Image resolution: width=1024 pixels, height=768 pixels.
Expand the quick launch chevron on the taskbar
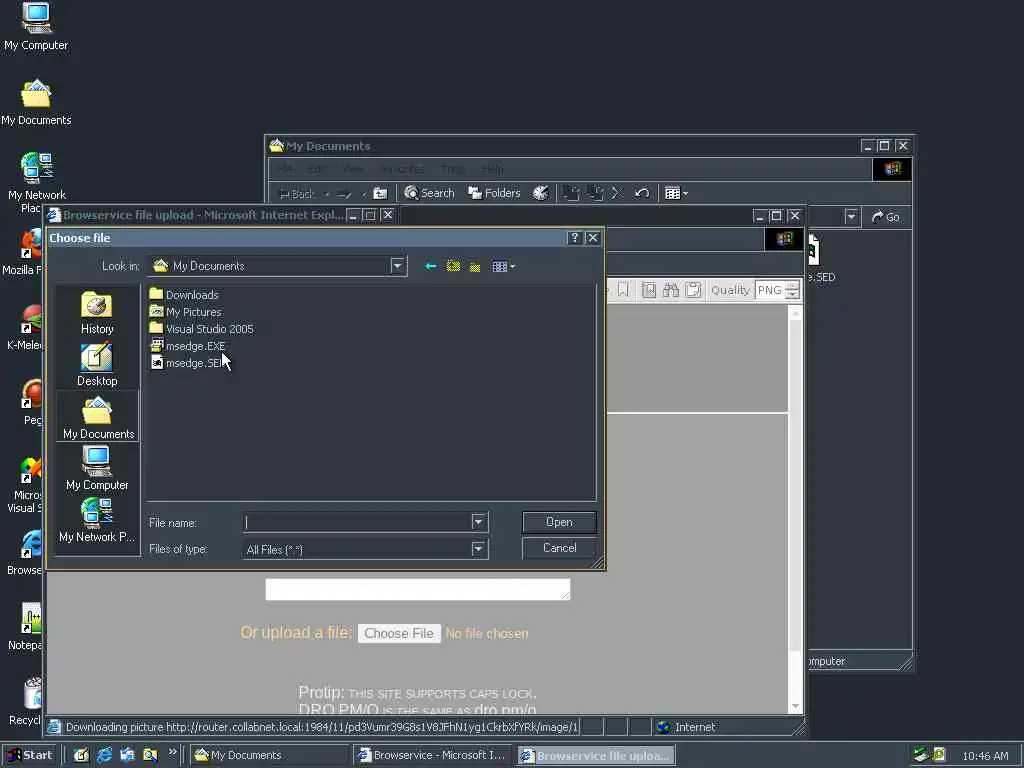point(172,752)
